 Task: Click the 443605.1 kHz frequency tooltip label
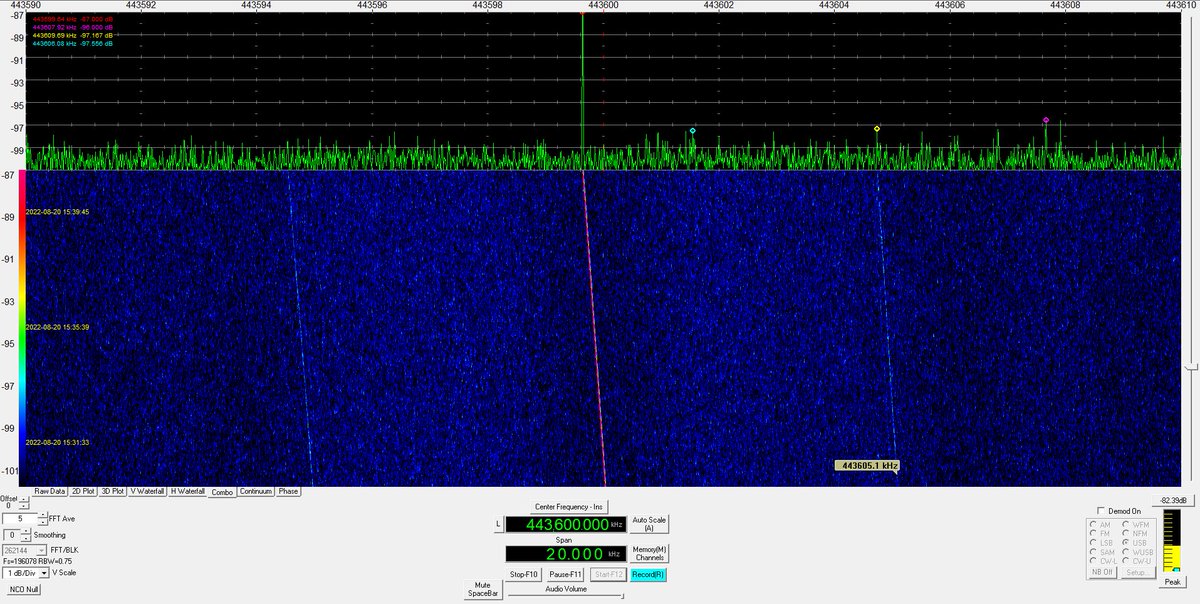867,465
